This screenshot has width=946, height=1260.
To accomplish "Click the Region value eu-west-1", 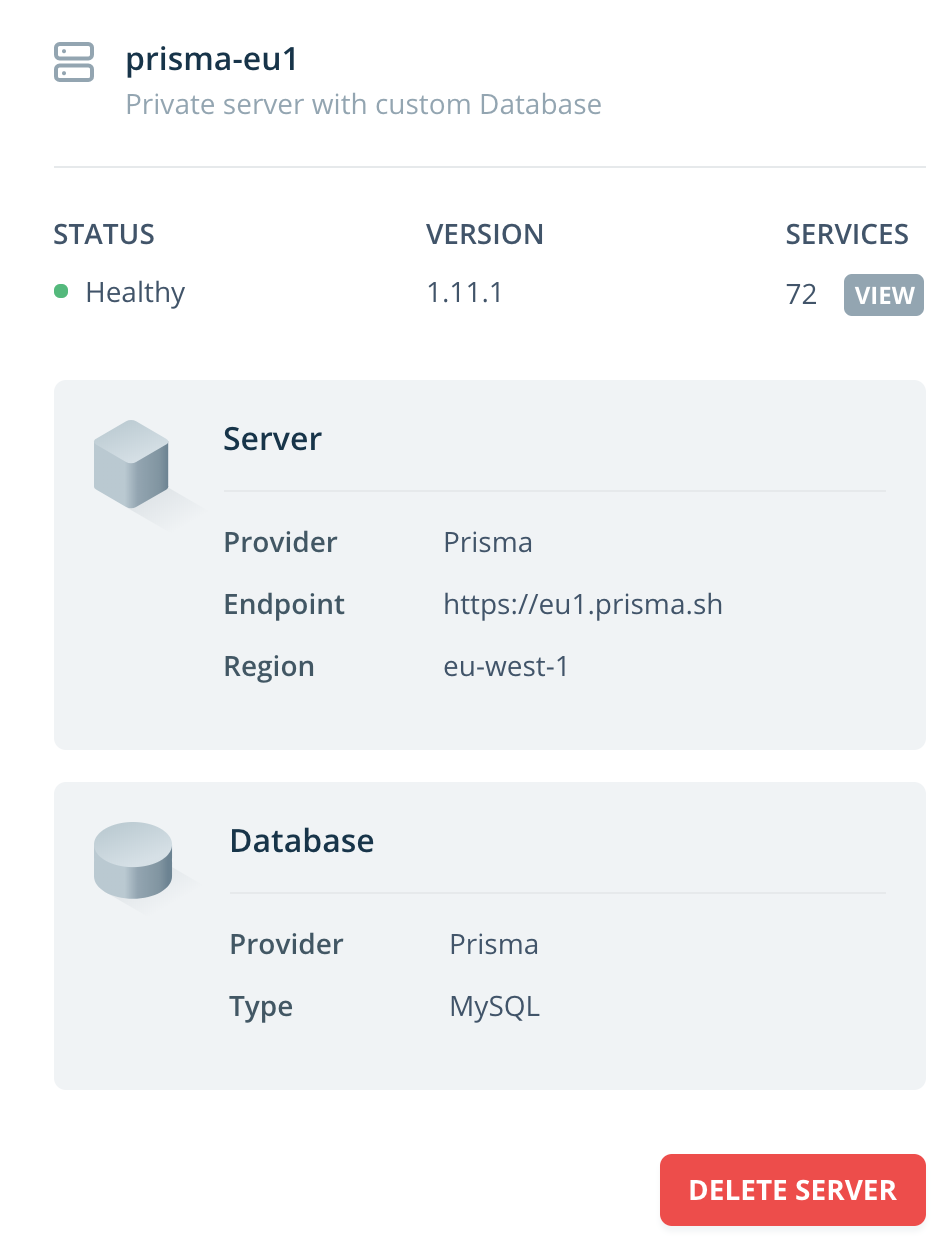I will coord(506,666).
